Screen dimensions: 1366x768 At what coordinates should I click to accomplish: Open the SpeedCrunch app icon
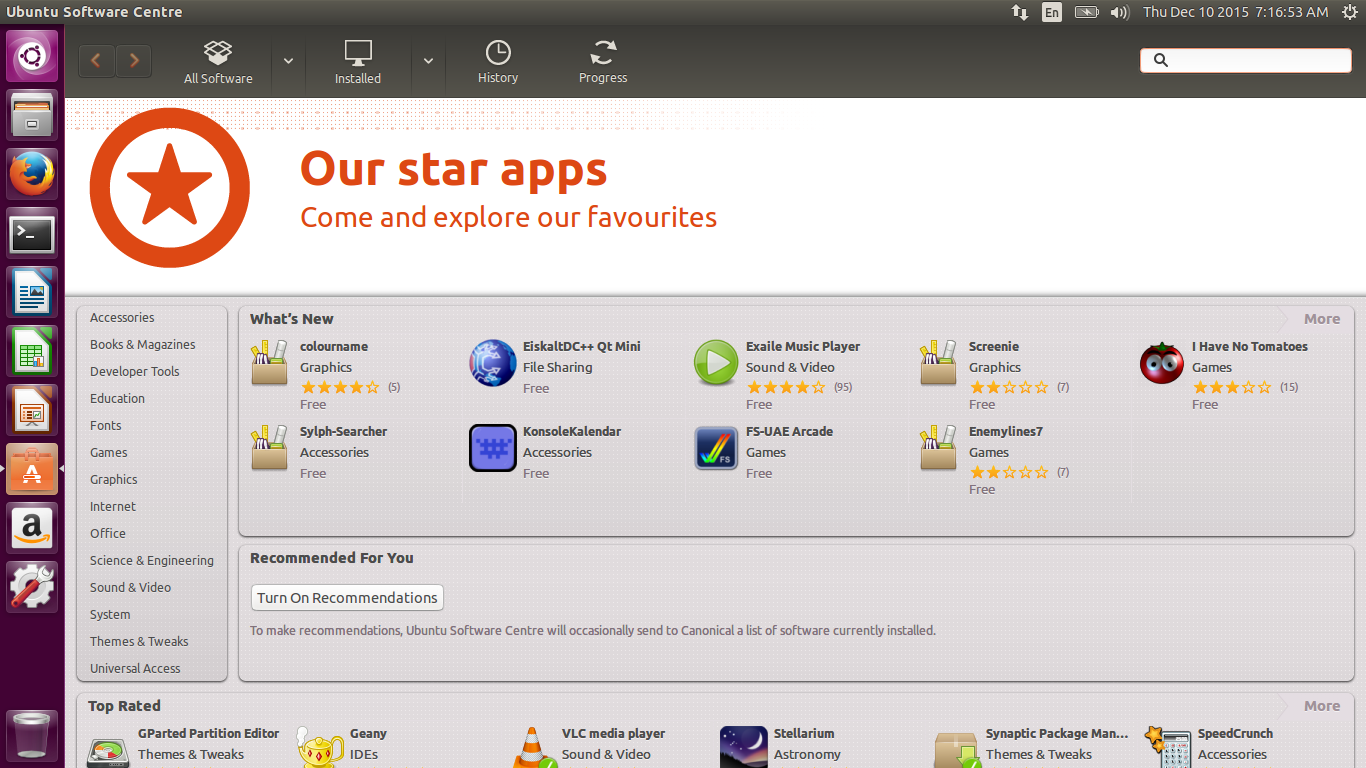1168,748
